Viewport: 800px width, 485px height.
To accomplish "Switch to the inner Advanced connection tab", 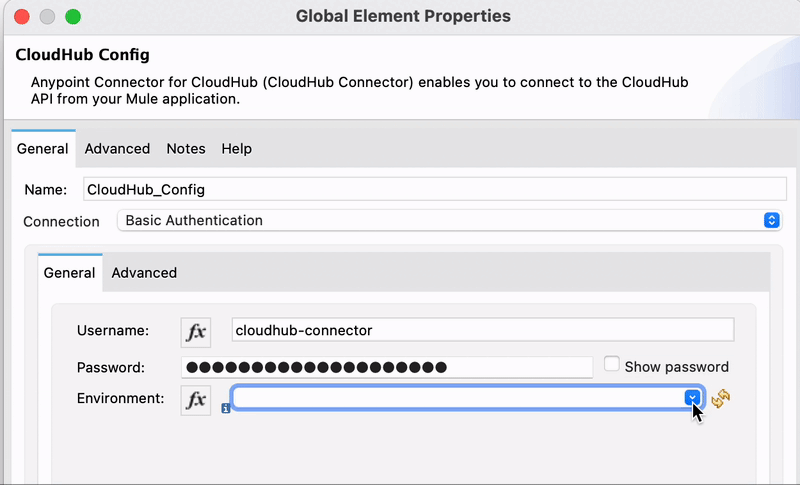I will 144,272.
